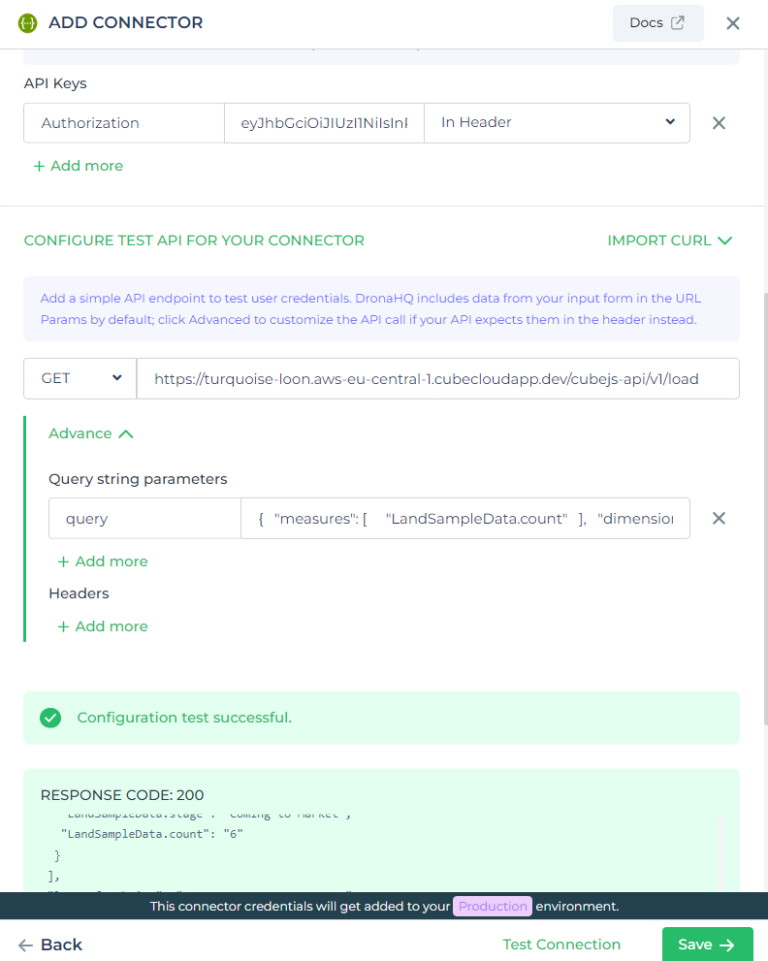Screen dimensions: 768x961
Task: Click Add more under API Keys
Action: 78,165
